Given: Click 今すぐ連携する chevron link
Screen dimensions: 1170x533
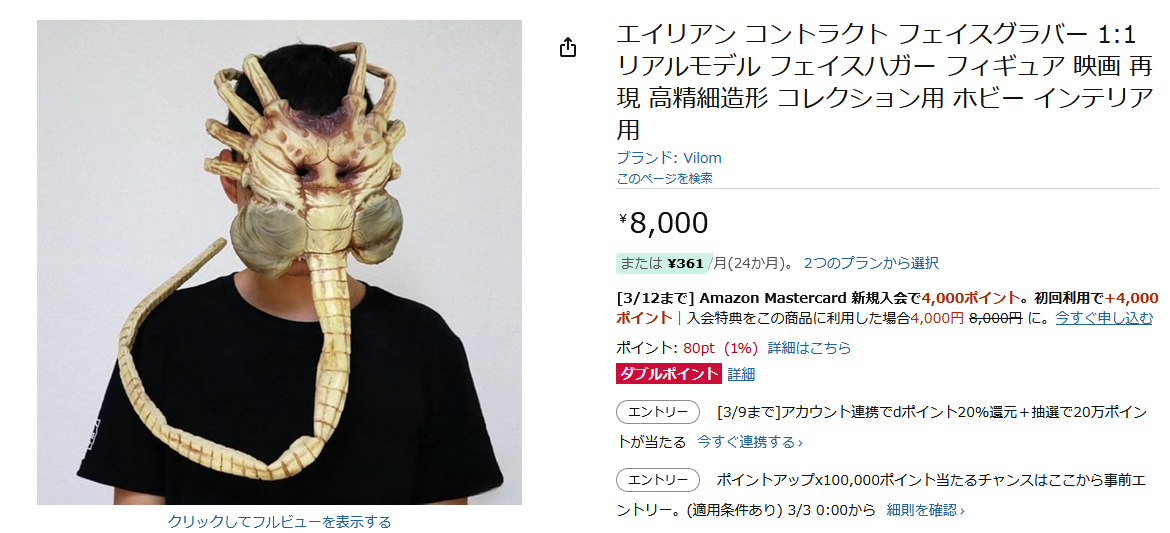Looking at the screenshot, I should [750, 442].
